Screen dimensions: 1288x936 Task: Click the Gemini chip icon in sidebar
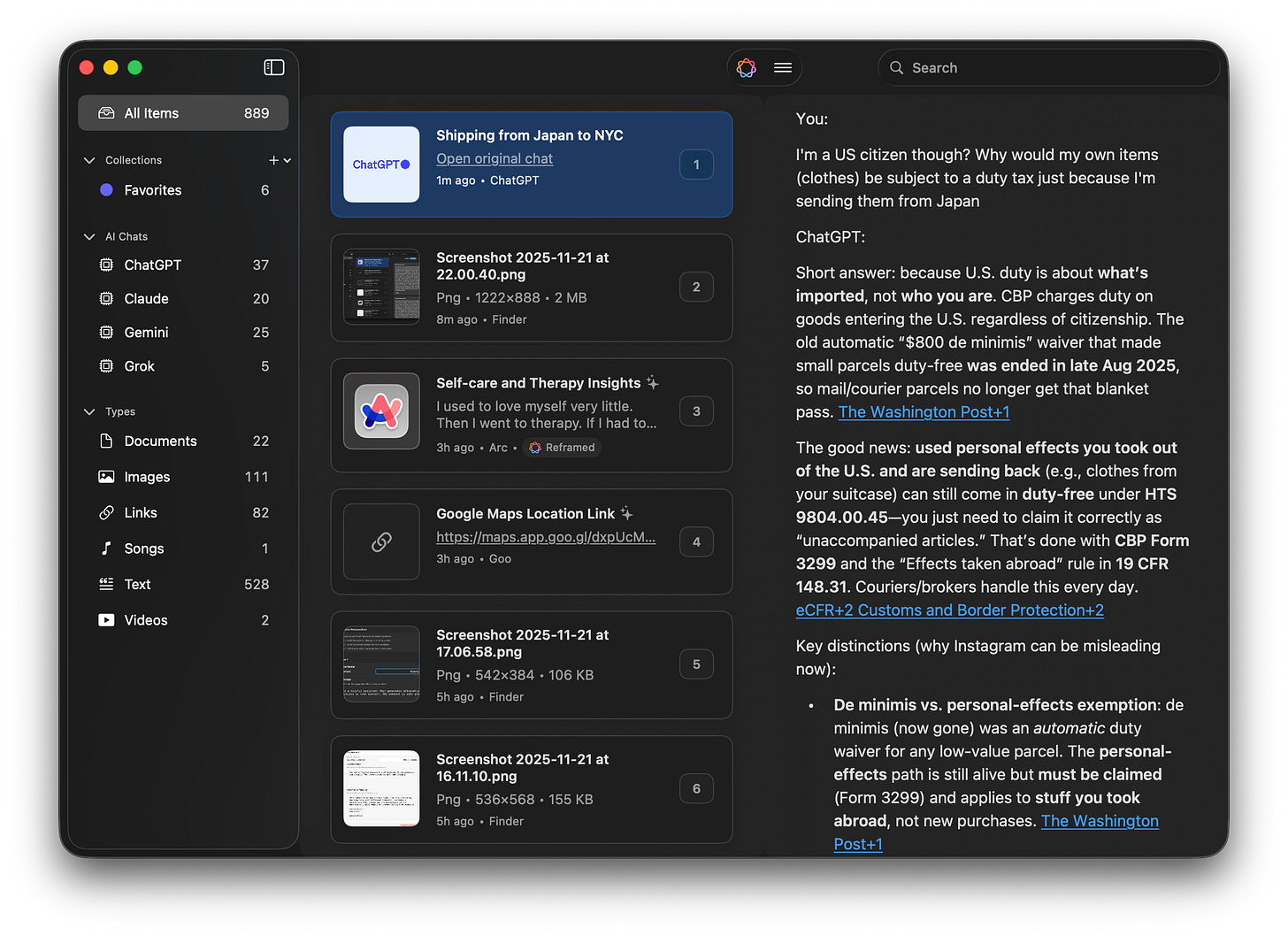point(106,332)
